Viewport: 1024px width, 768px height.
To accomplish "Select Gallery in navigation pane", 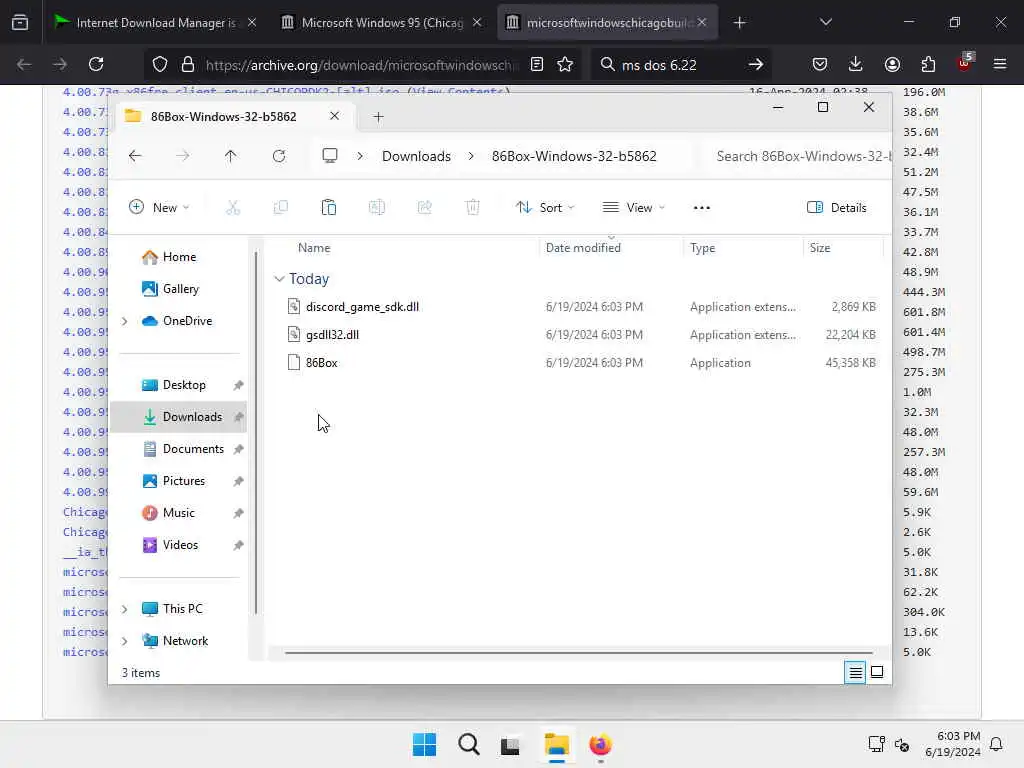I will click(x=170, y=289).
